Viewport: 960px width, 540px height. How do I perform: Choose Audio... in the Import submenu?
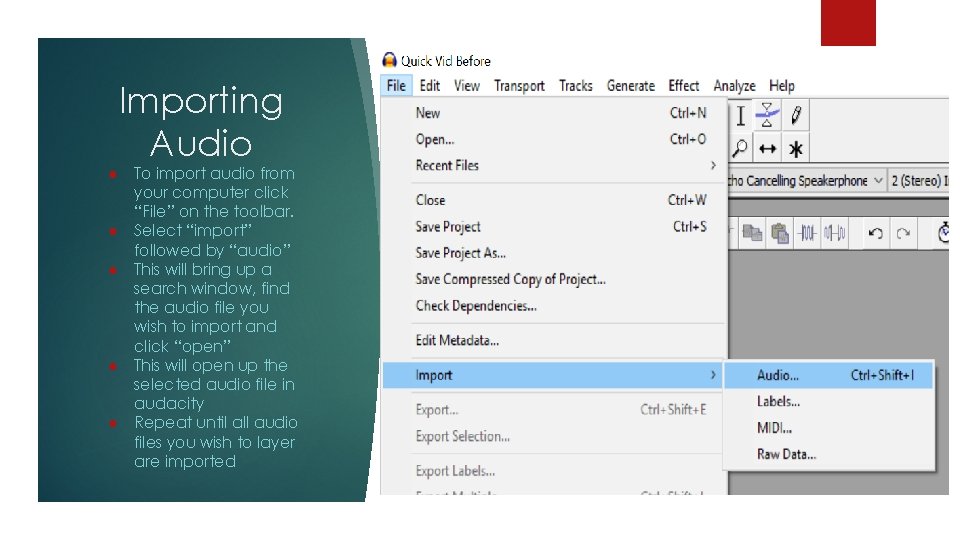pyautogui.click(x=828, y=375)
